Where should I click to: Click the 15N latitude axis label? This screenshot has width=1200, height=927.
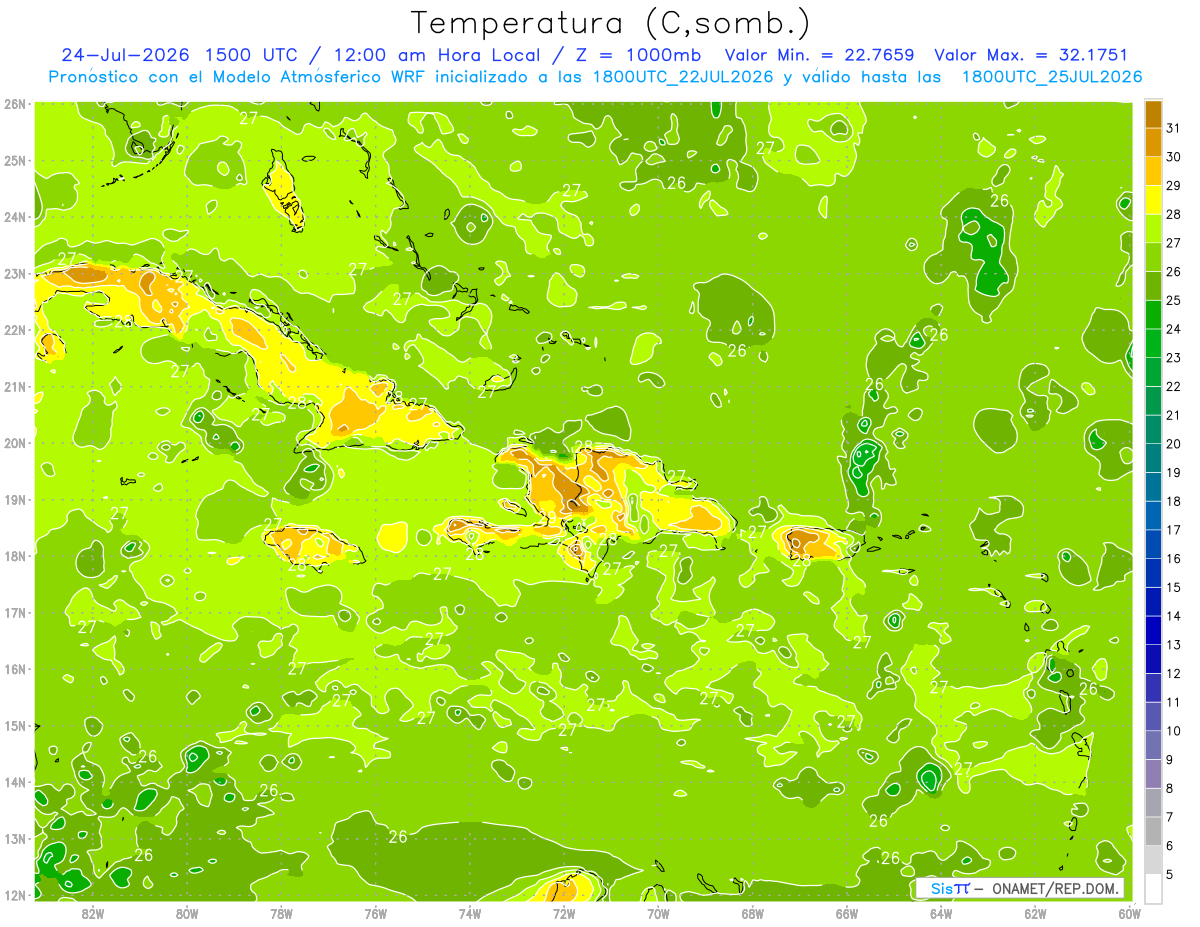click(x=15, y=725)
